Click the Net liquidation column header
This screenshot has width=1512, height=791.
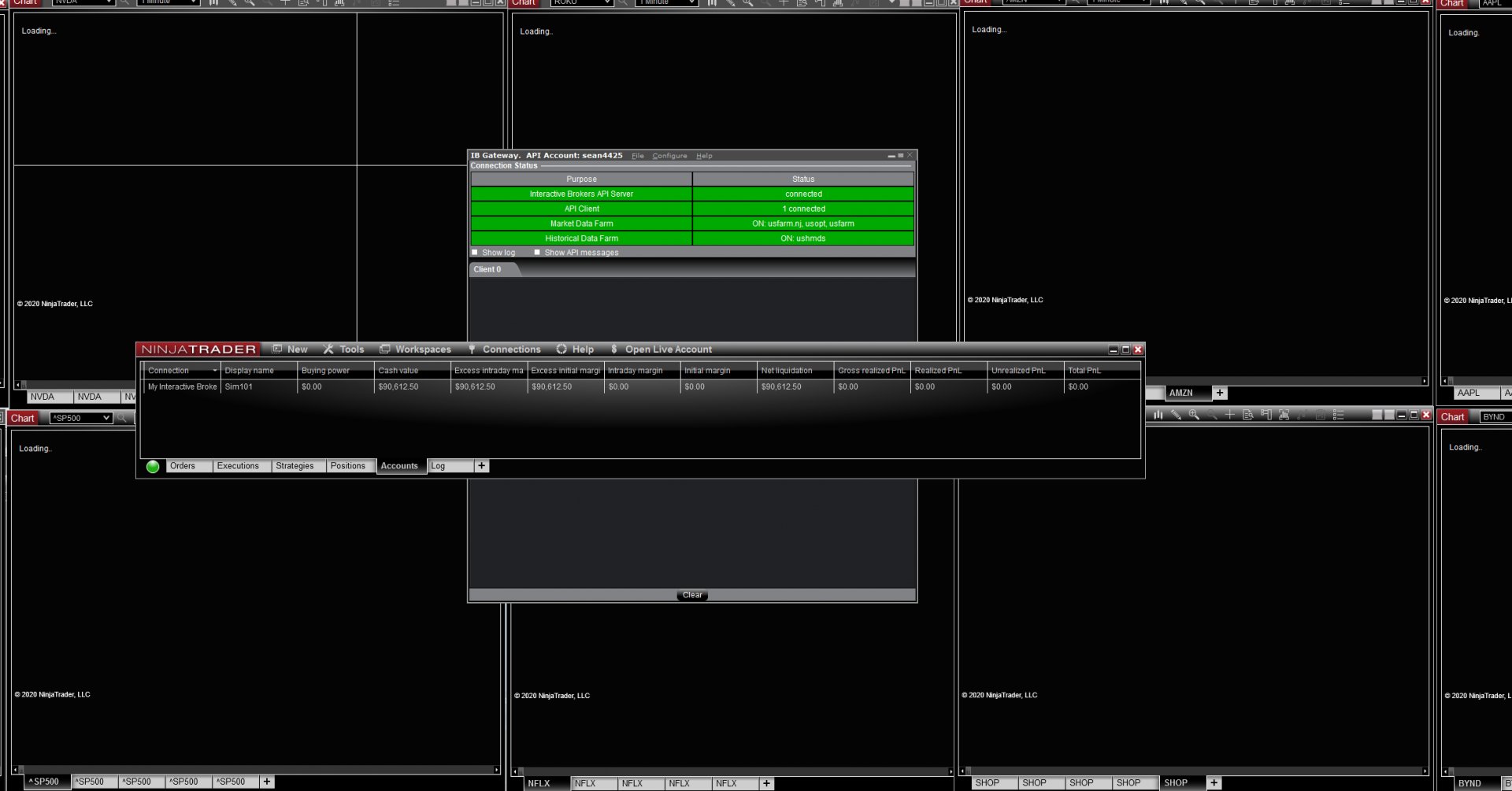795,371
